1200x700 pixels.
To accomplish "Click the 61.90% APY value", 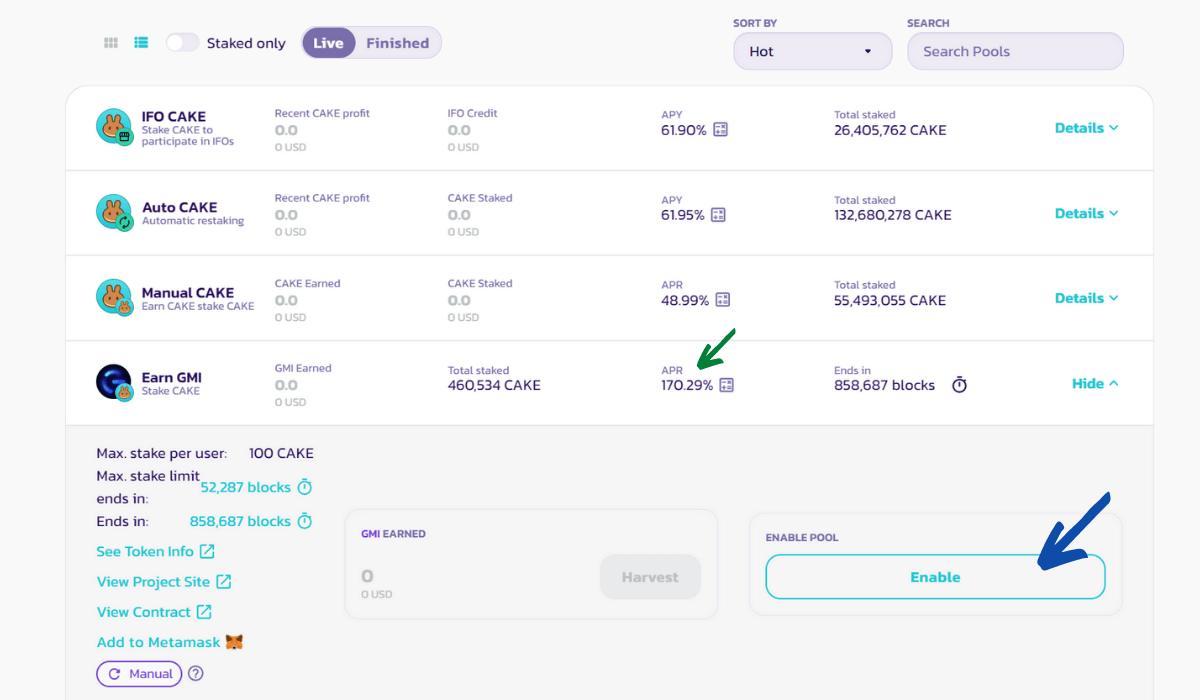I will pos(684,130).
